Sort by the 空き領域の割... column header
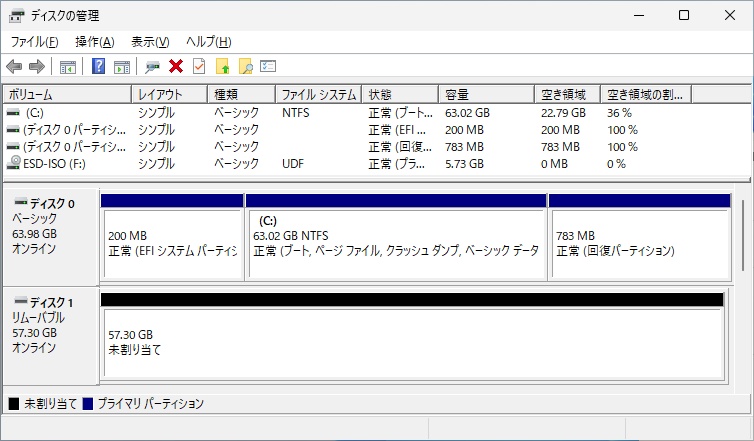754x441 pixels. [646, 94]
